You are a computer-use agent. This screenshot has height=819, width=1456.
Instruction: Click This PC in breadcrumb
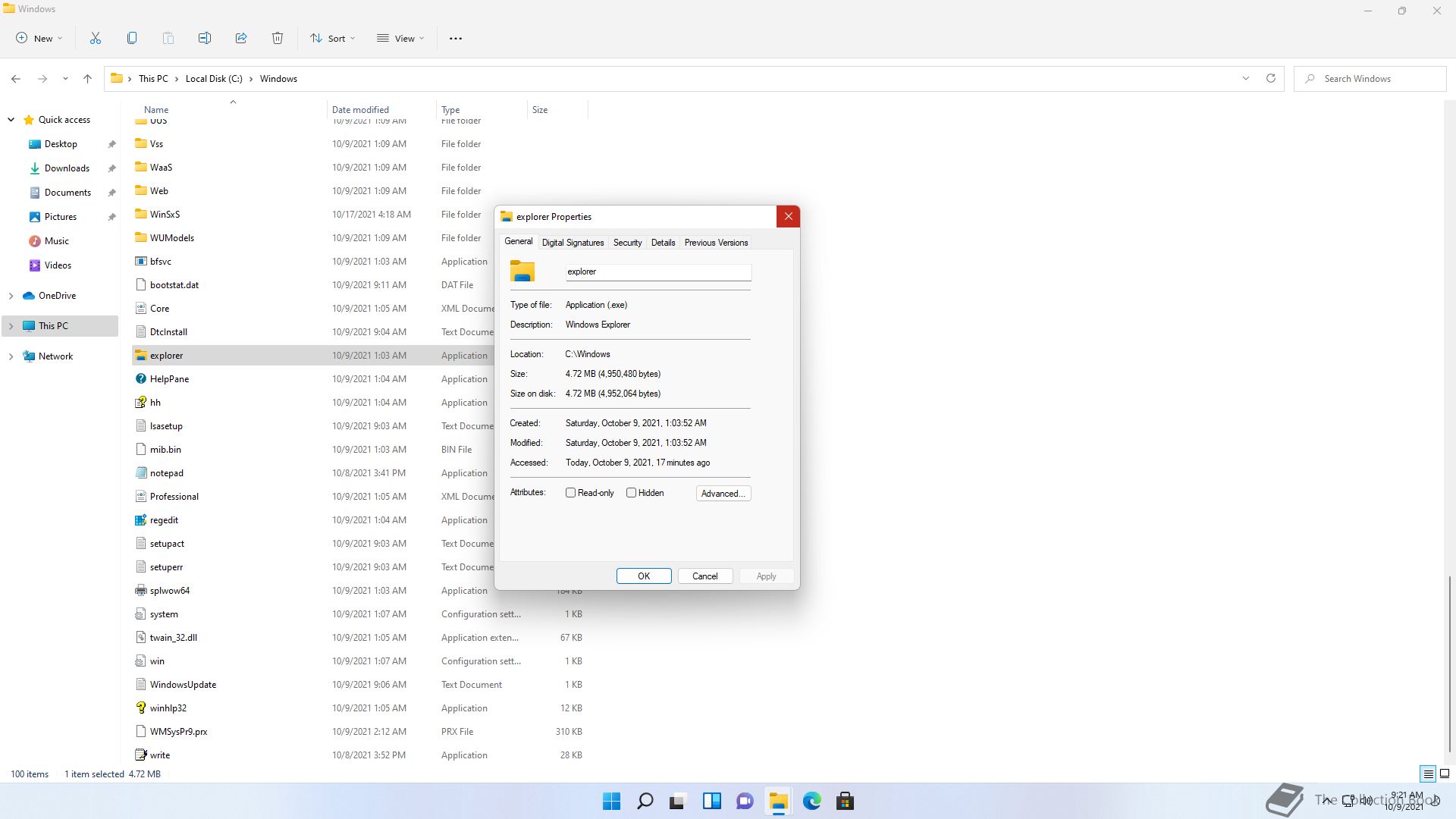[153, 78]
